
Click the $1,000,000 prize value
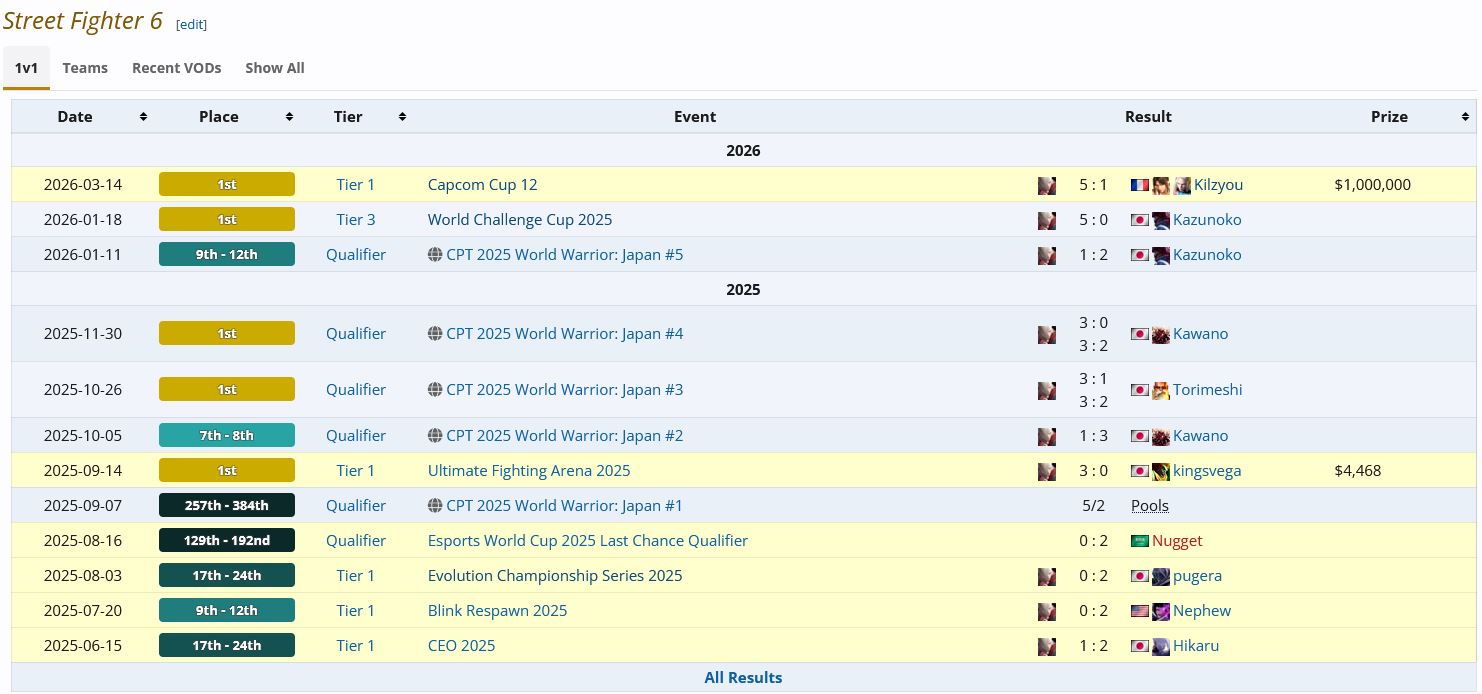coord(1372,185)
